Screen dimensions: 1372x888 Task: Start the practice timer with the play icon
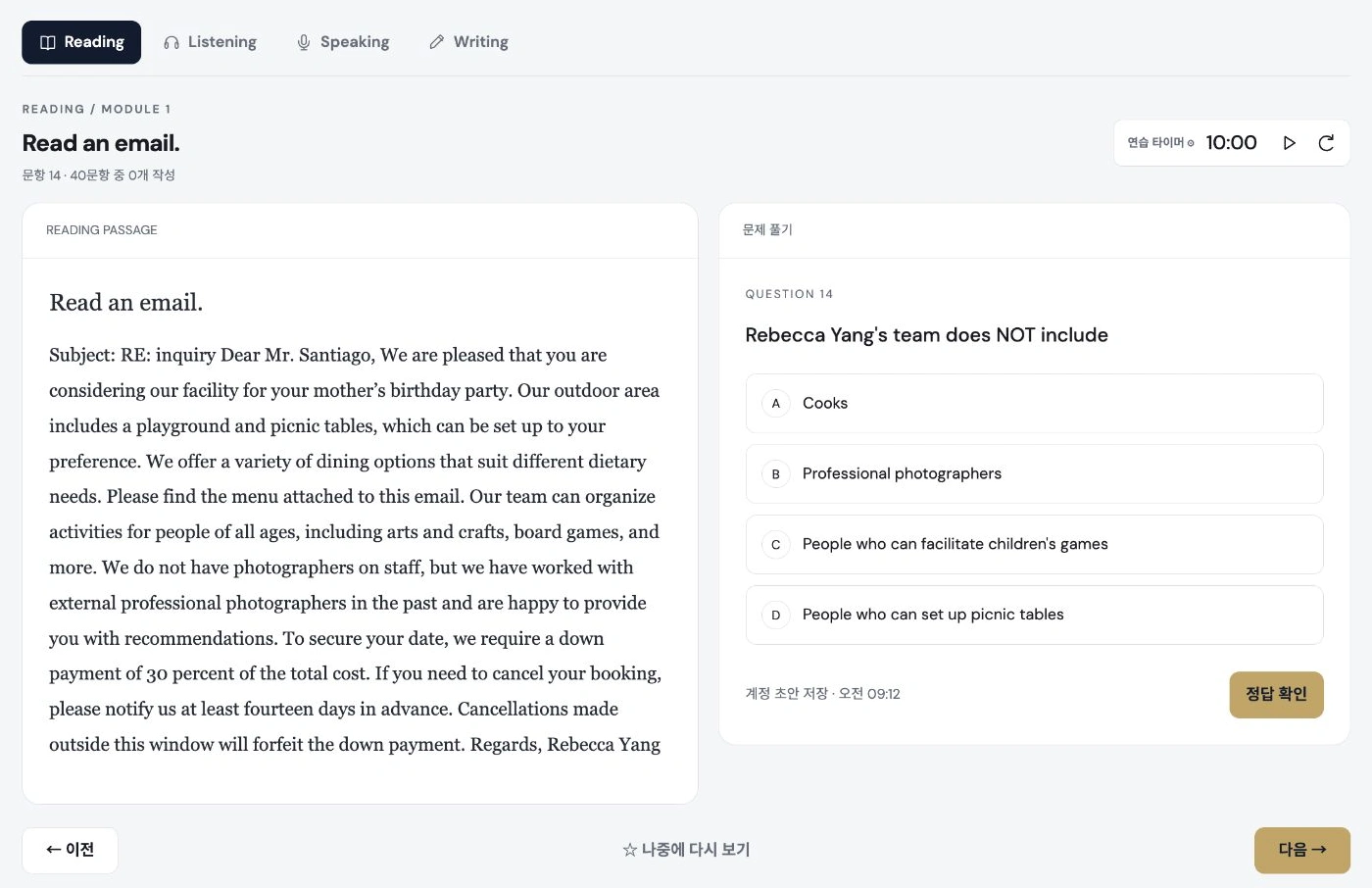click(1290, 143)
